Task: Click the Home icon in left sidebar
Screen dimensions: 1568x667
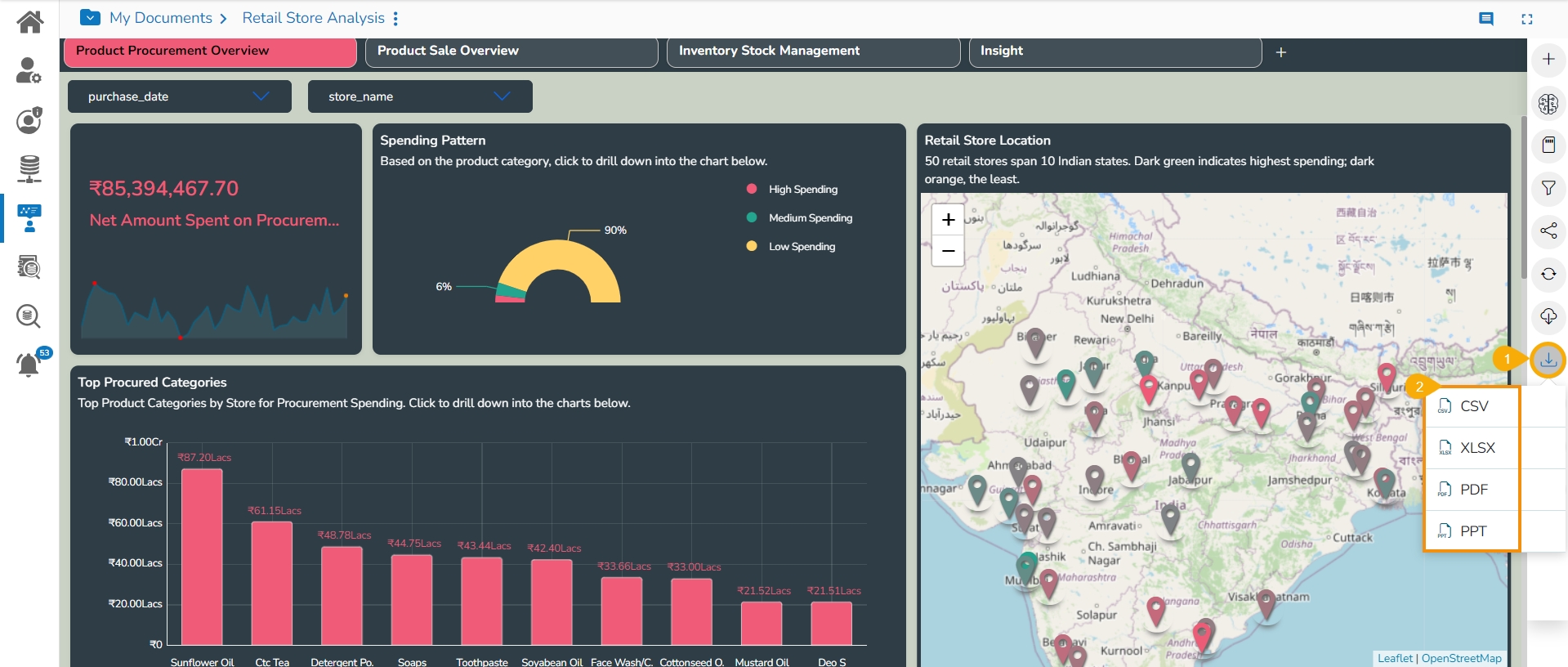Action: 29,21
